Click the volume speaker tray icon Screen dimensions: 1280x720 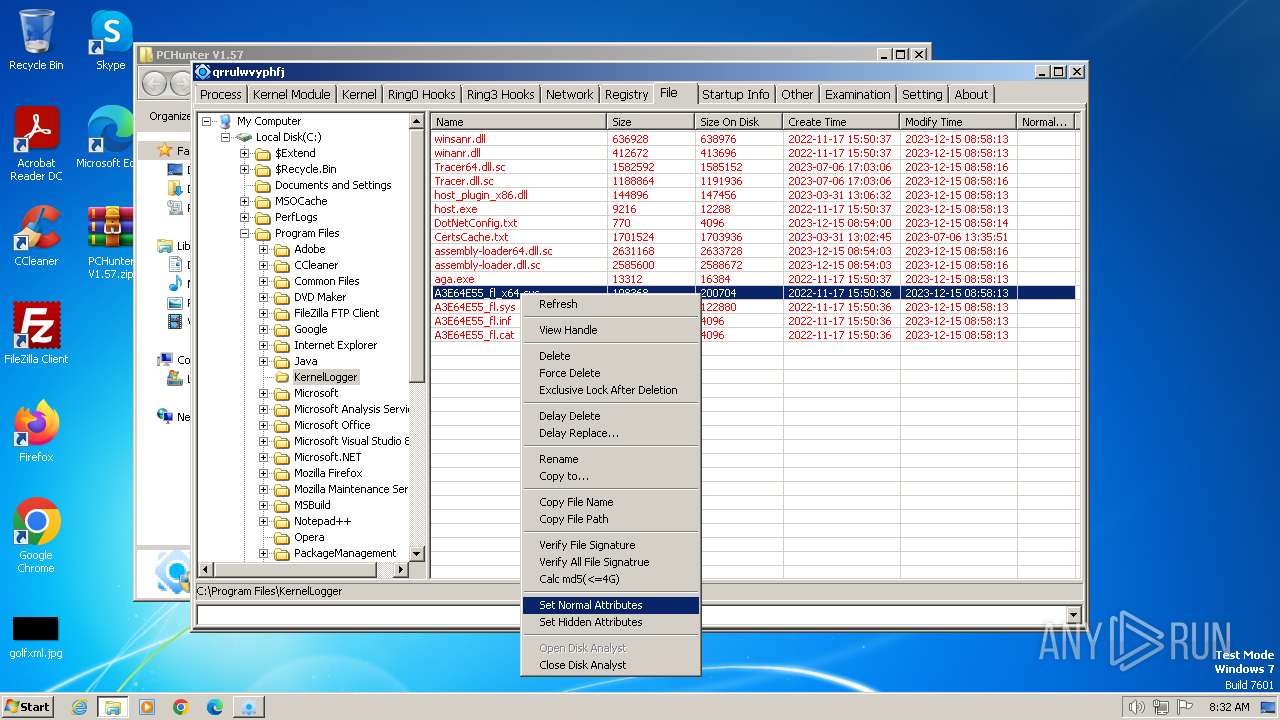[1135, 707]
